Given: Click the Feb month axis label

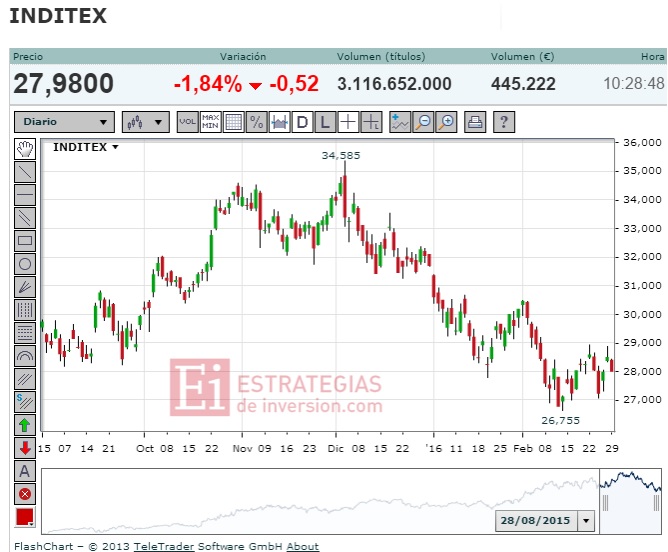Looking at the screenshot, I should pyautogui.click(x=523, y=448).
